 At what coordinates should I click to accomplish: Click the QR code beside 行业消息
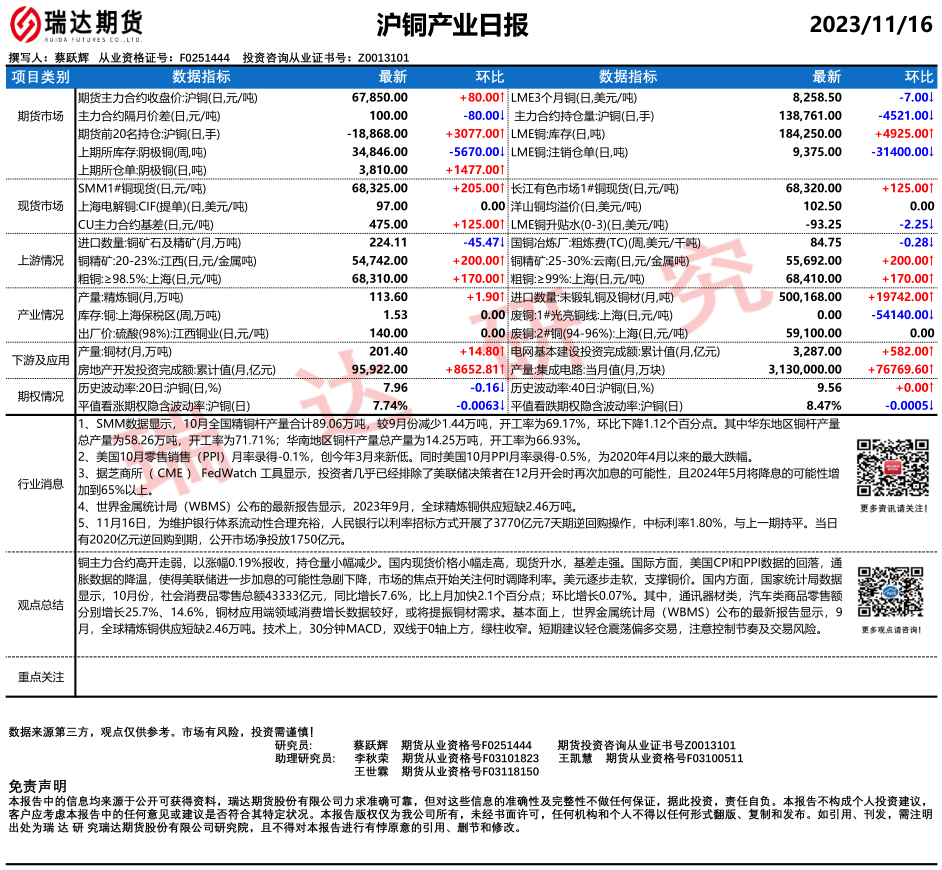pyautogui.click(x=883, y=469)
